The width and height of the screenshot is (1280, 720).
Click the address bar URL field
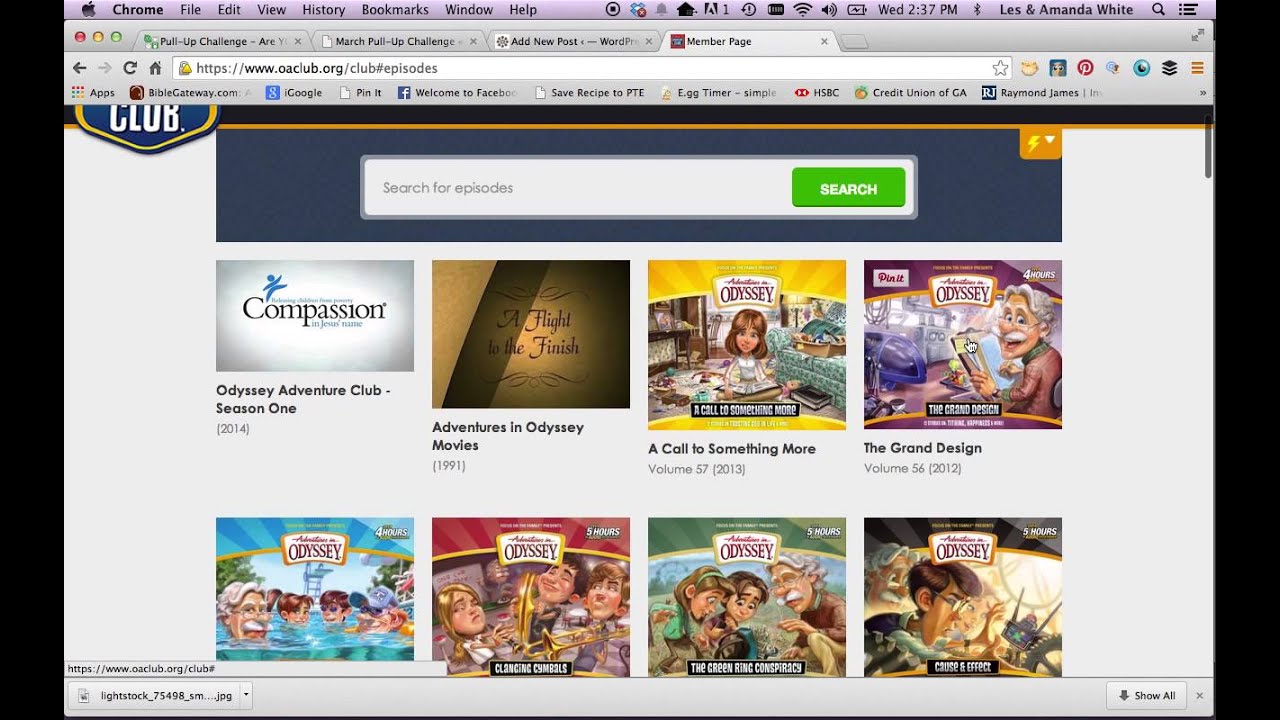[x=590, y=68]
